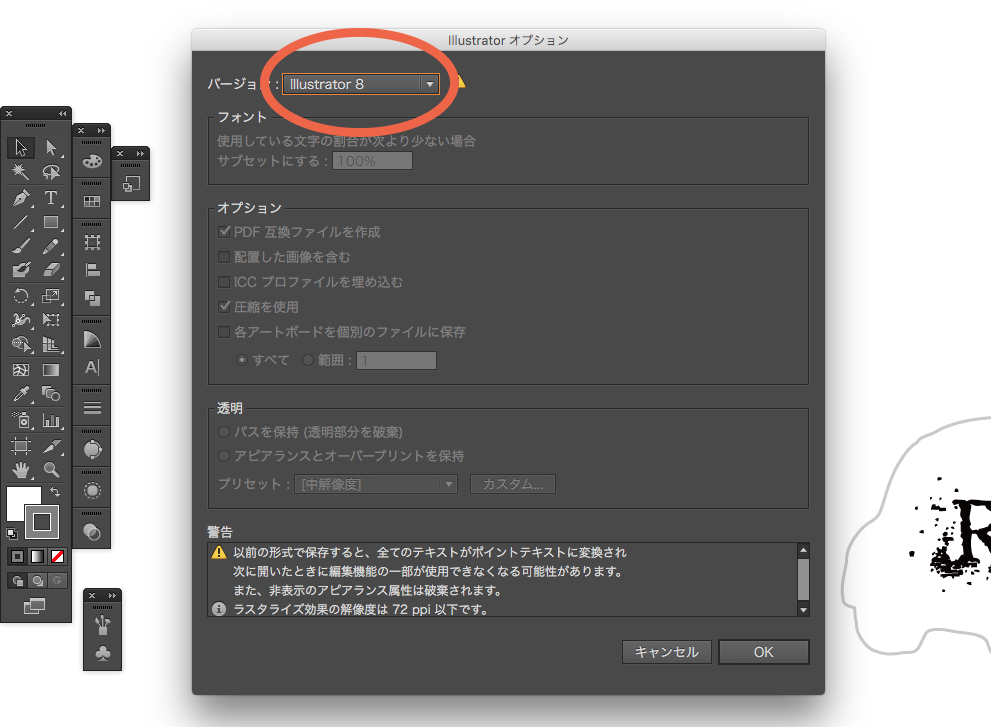The width and height of the screenshot is (991, 727).
Task: Switch to Draw Normal mode
Action: click(x=18, y=580)
